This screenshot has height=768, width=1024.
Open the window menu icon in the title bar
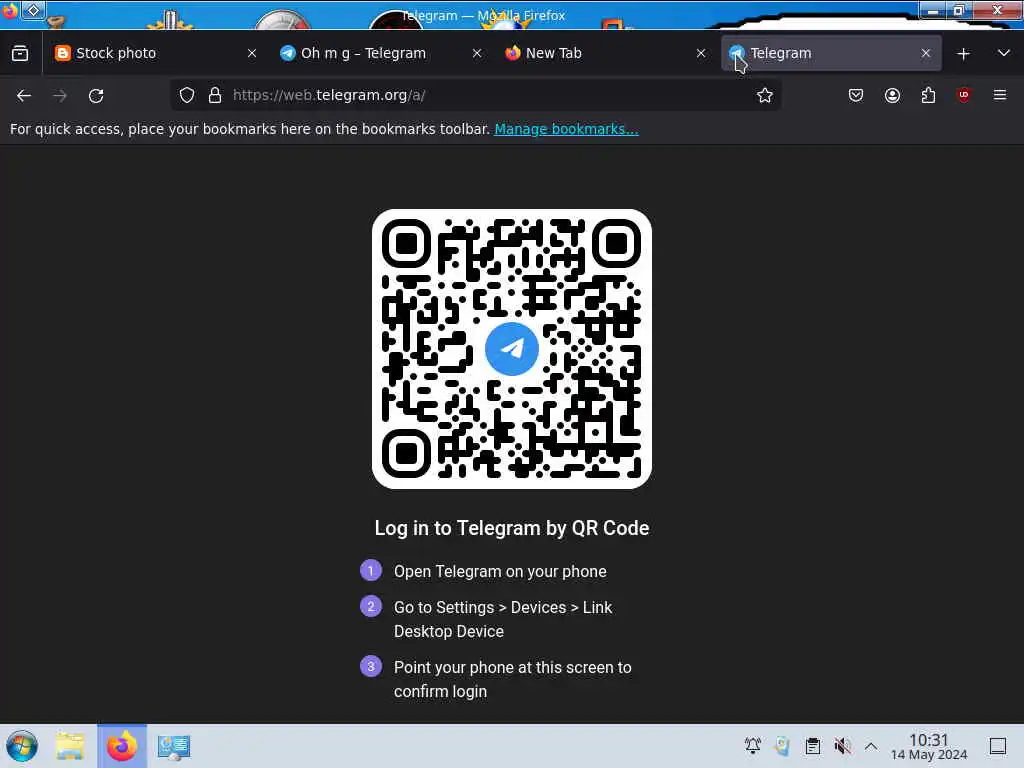(x=9, y=10)
